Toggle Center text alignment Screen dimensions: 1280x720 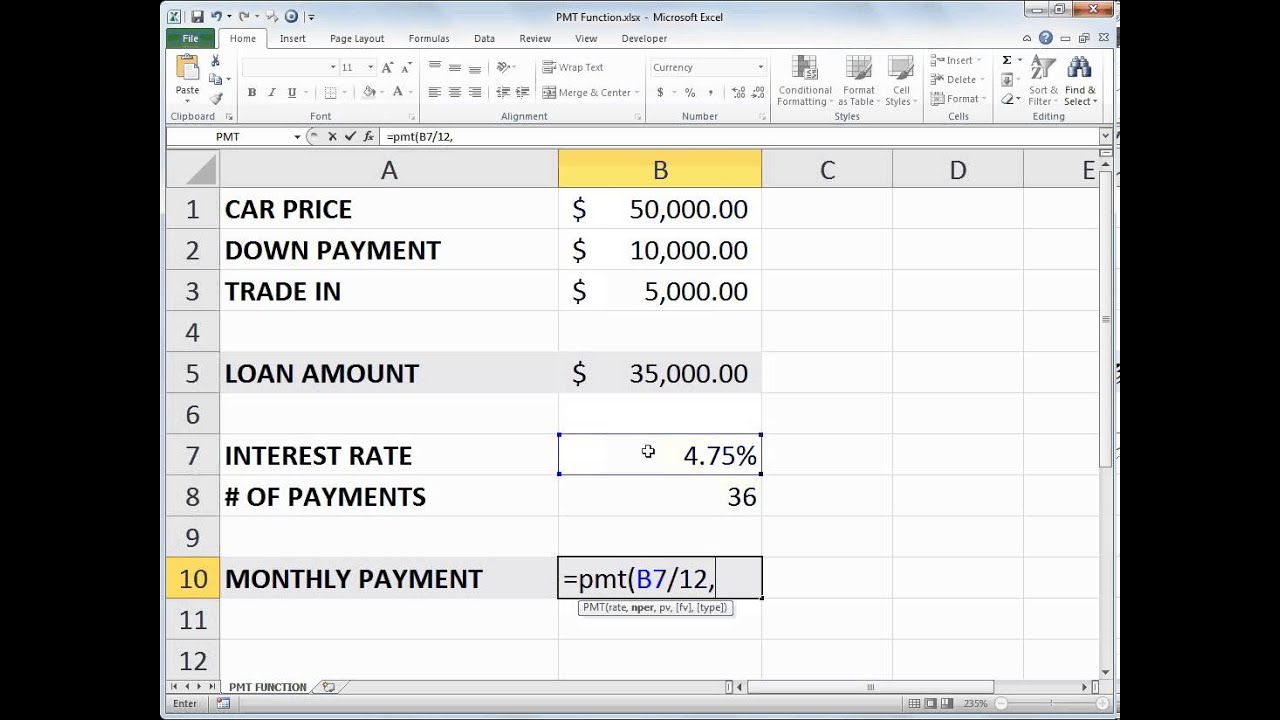[x=455, y=92]
